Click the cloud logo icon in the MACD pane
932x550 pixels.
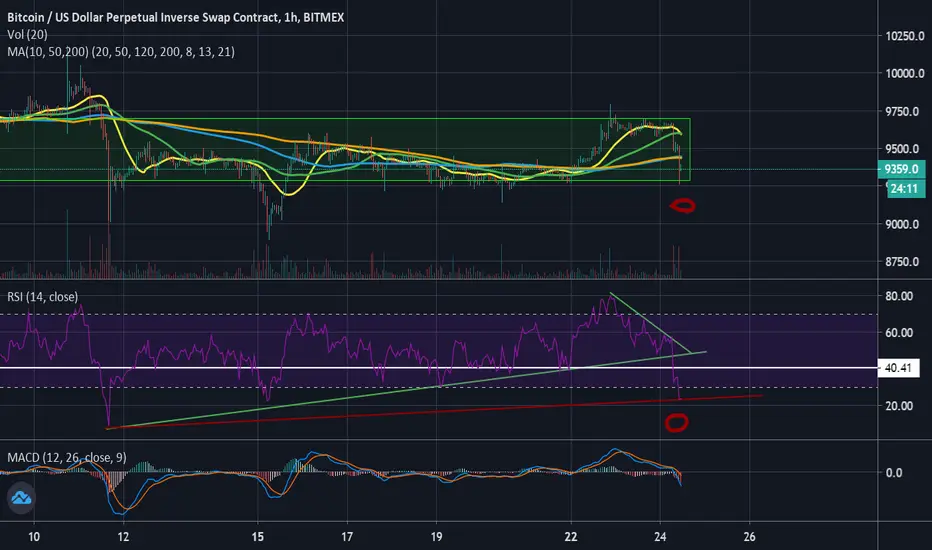click(21, 498)
